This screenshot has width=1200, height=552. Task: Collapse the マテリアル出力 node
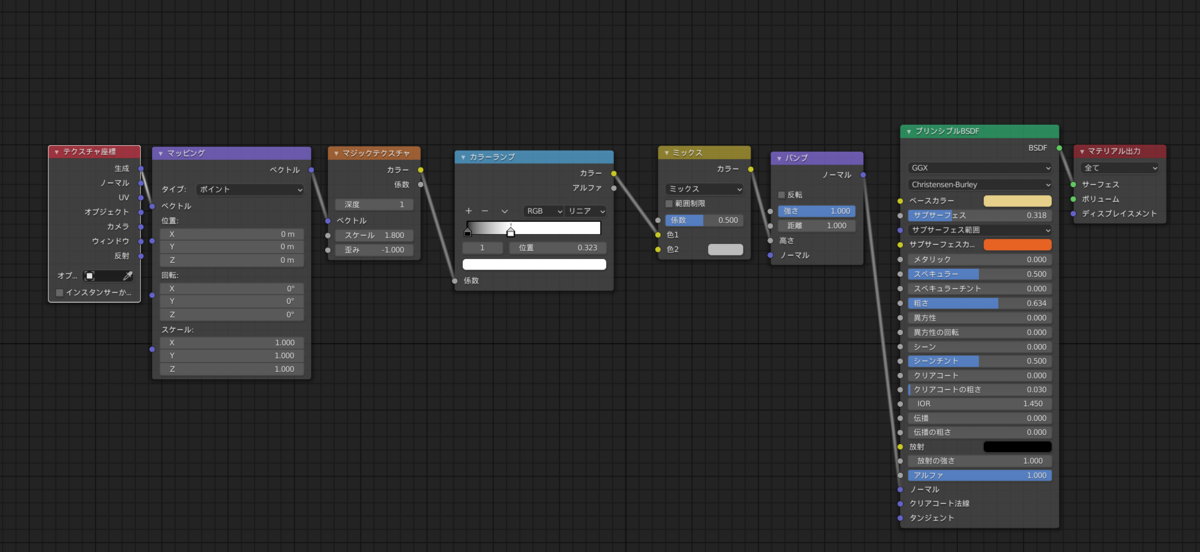coord(1082,151)
